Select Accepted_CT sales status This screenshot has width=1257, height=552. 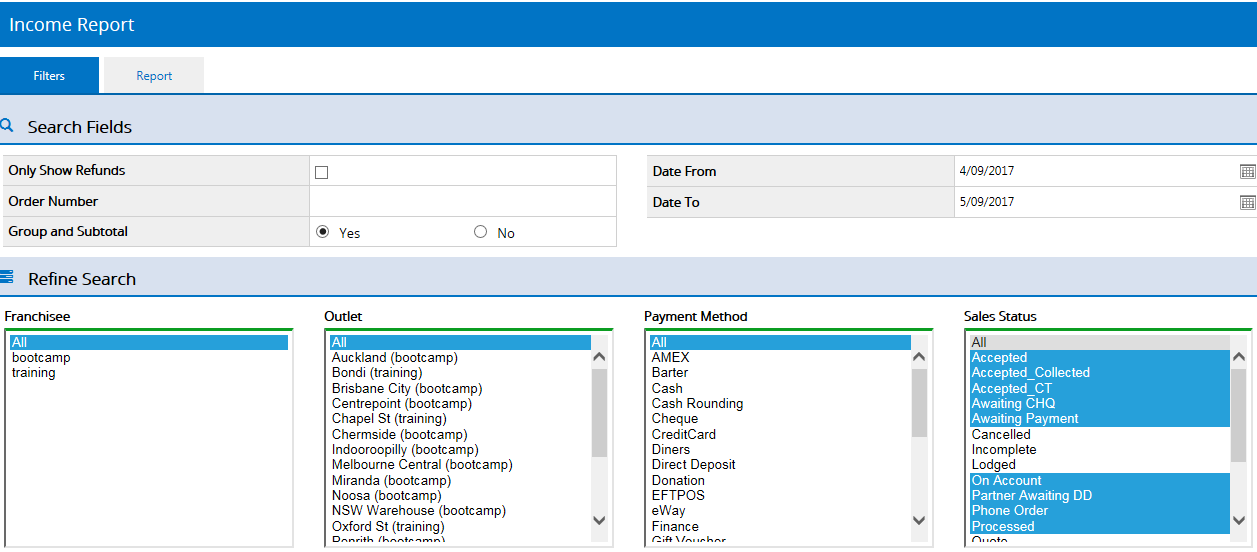coord(1100,388)
